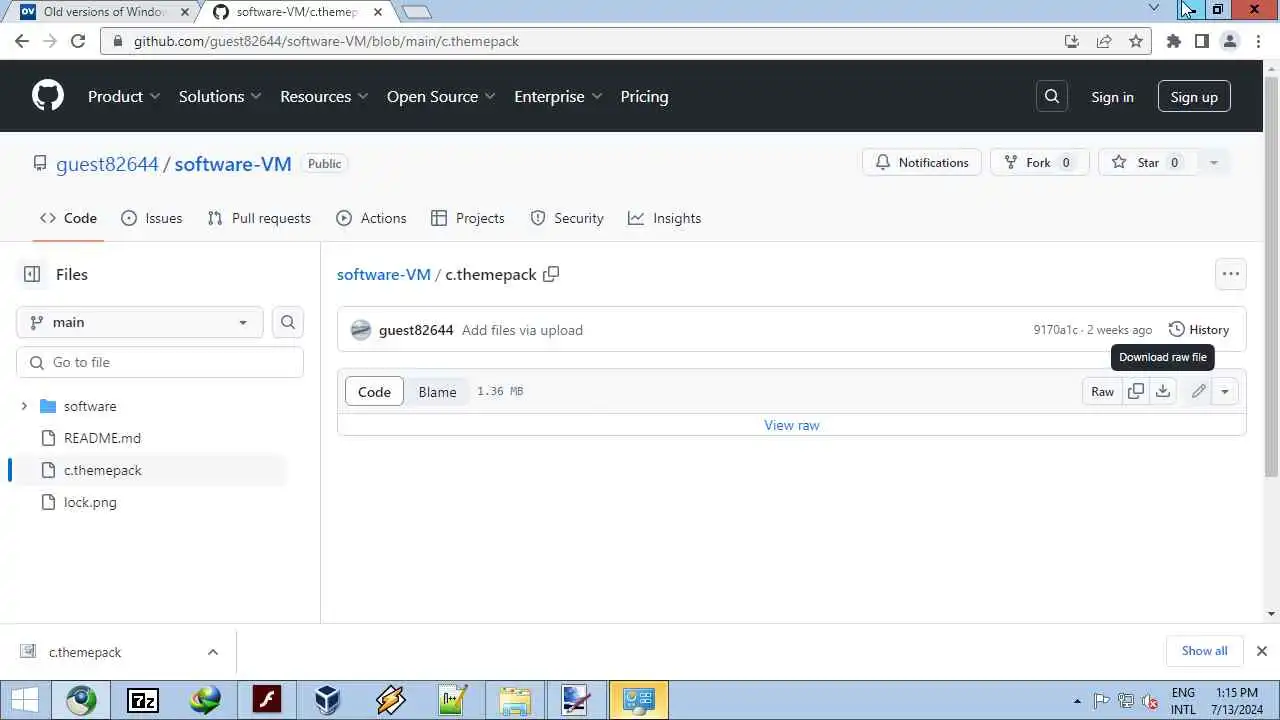
Task: Share this page icon in address bar
Action: (1104, 41)
